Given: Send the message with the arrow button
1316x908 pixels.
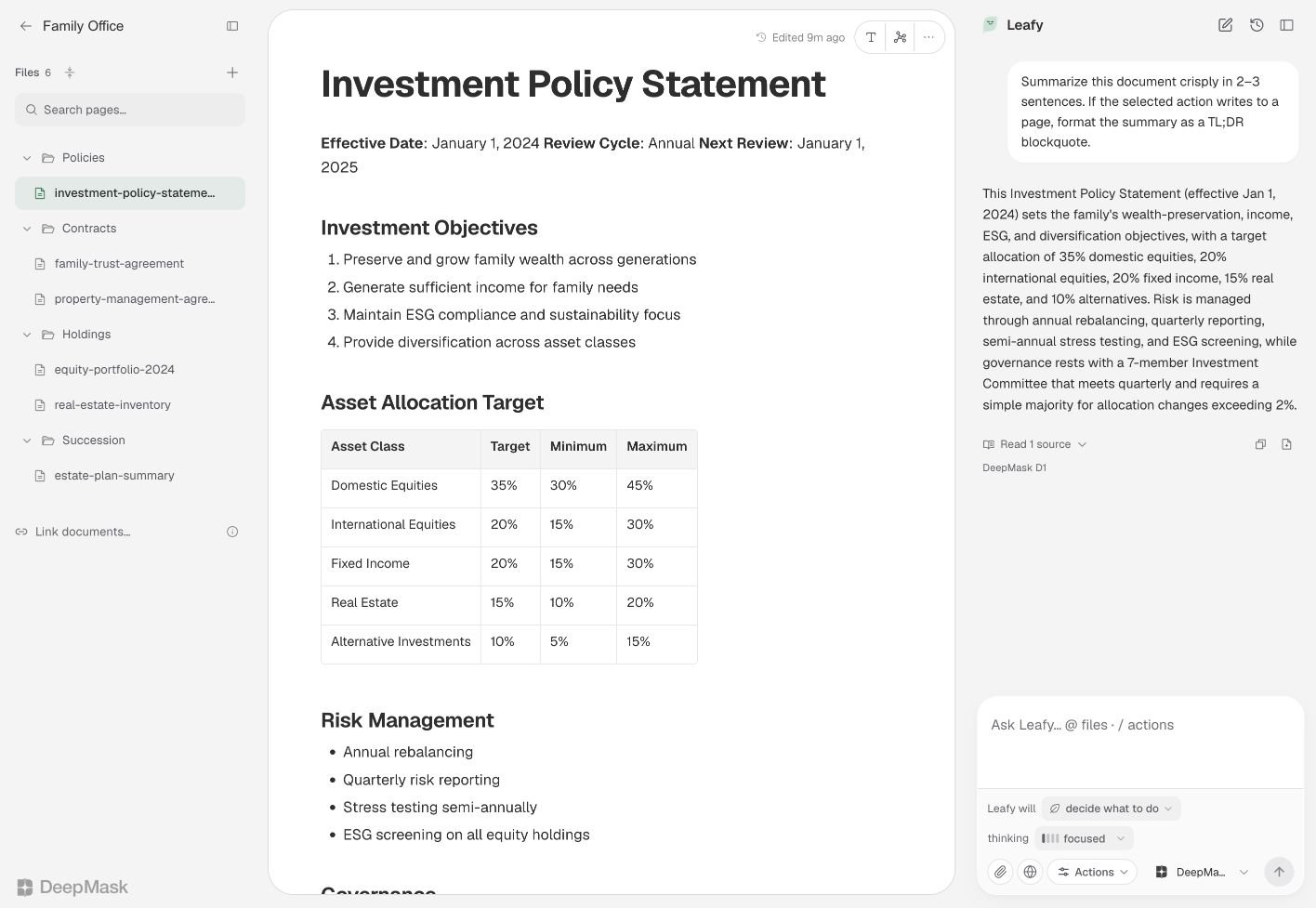Looking at the screenshot, I should (x=1279, y=872).
